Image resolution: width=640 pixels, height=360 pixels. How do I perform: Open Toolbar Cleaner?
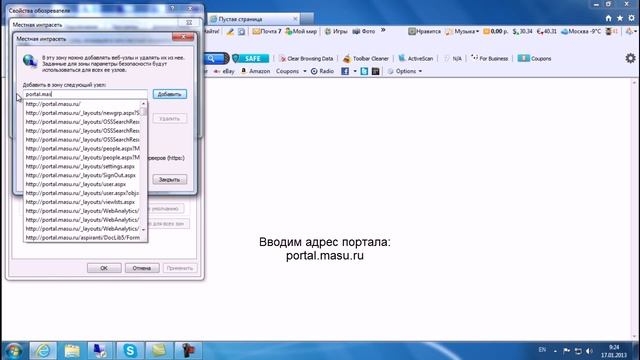point(366,59)
